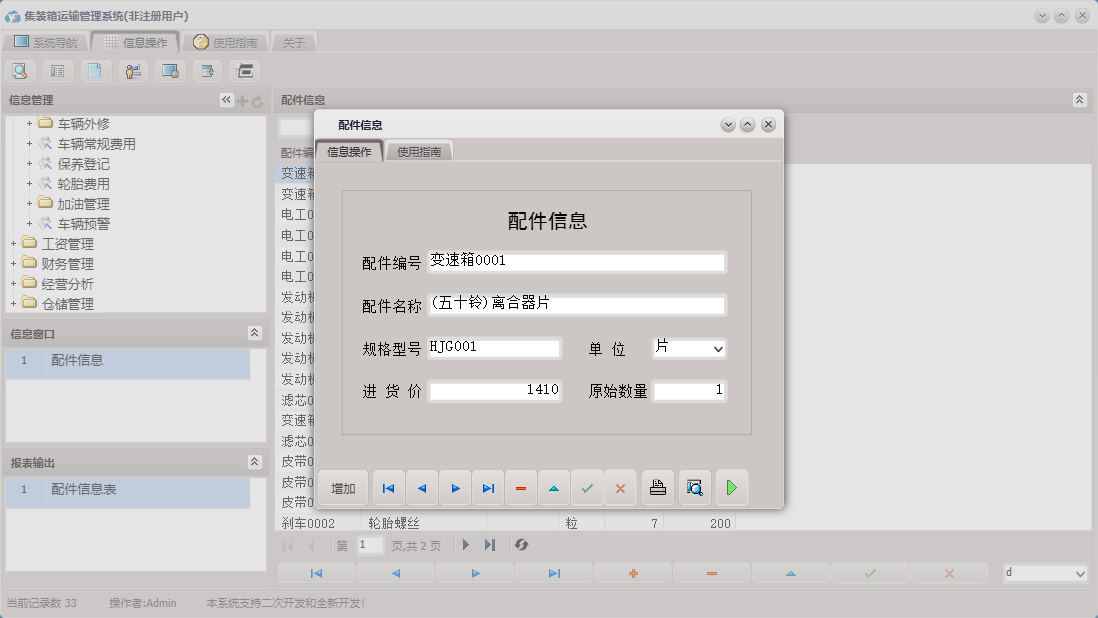Open the 使用指南 tab in the dialog
The height and width of the screenshot is (618, 1098).
[x=419, y=152]
